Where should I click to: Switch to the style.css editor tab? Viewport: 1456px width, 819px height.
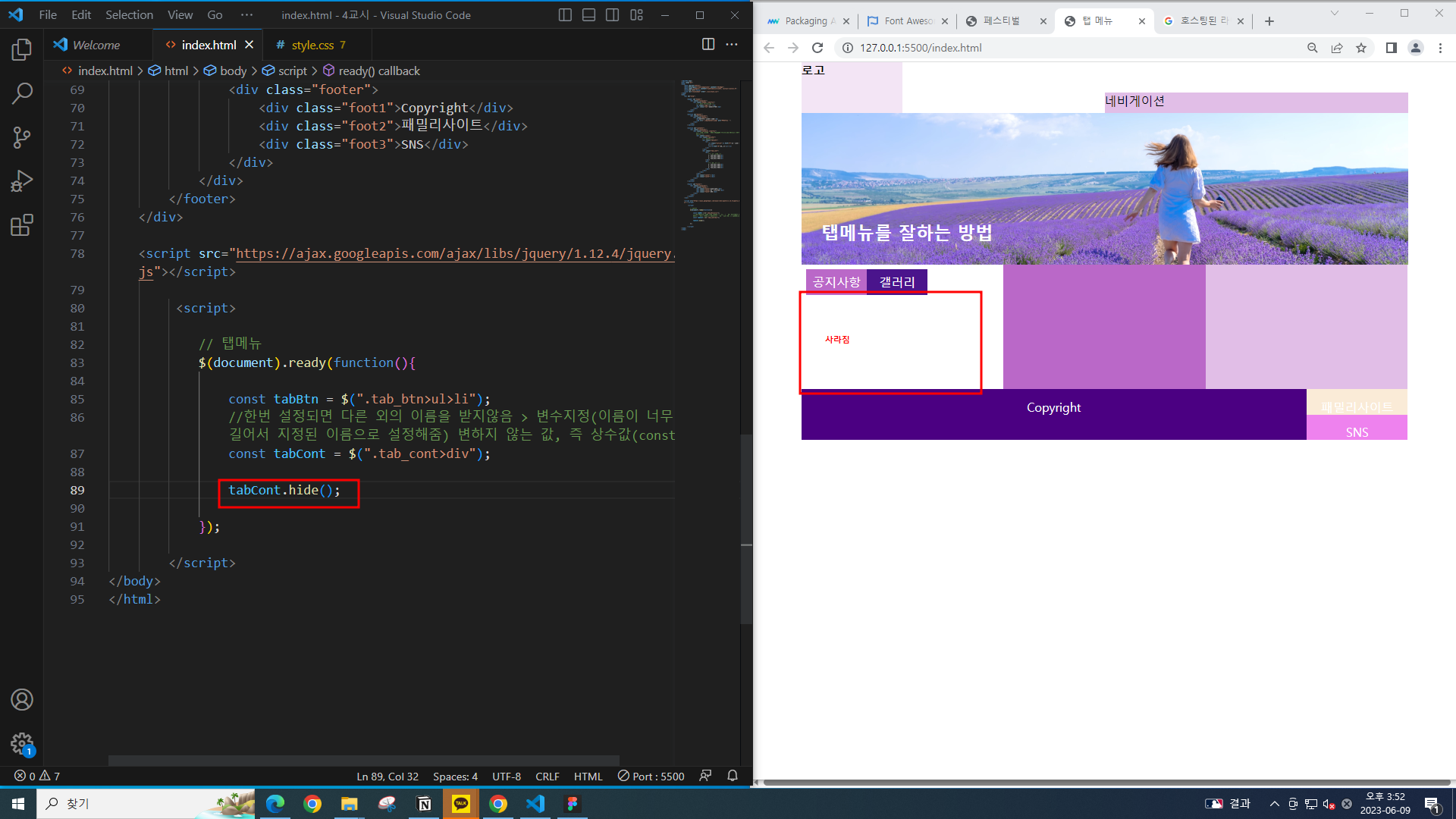click(x=312, y=45)
